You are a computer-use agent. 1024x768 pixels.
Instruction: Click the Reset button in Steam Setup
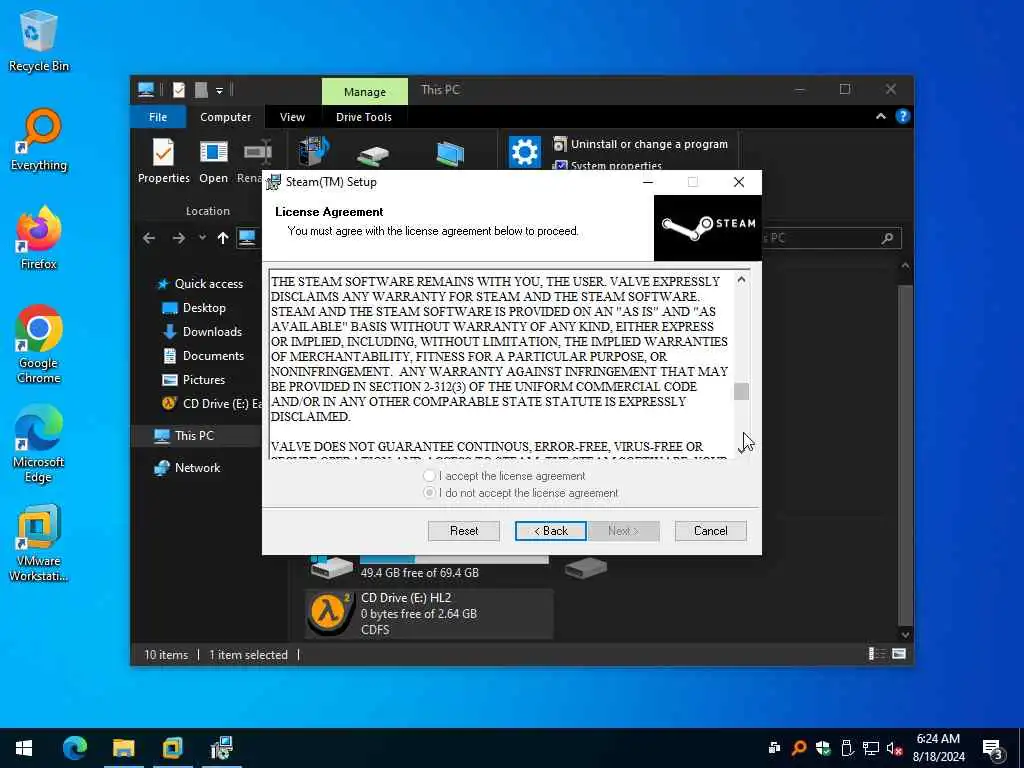click(x=464, y=531)
